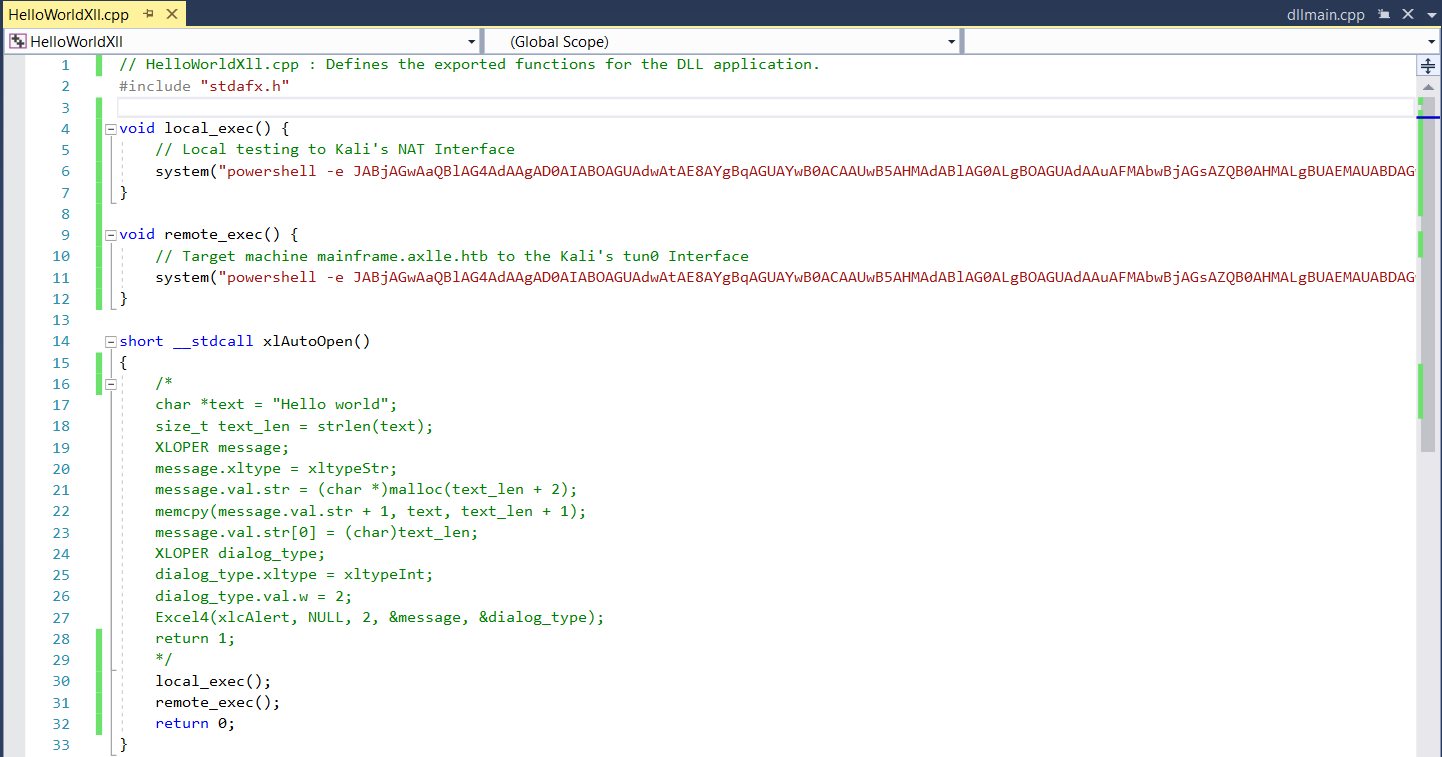Place cursor on empty line 3
This screenshot has height=757, width=1442.
(x=765, y=107)
